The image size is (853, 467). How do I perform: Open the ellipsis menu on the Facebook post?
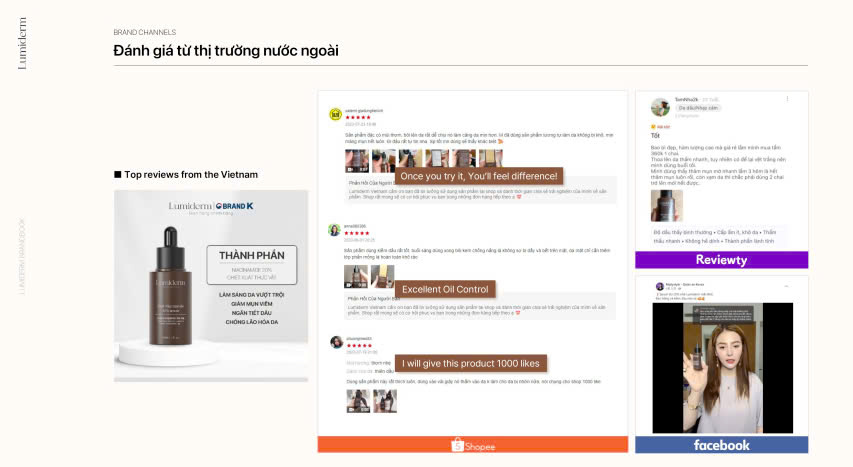point(786,286)
